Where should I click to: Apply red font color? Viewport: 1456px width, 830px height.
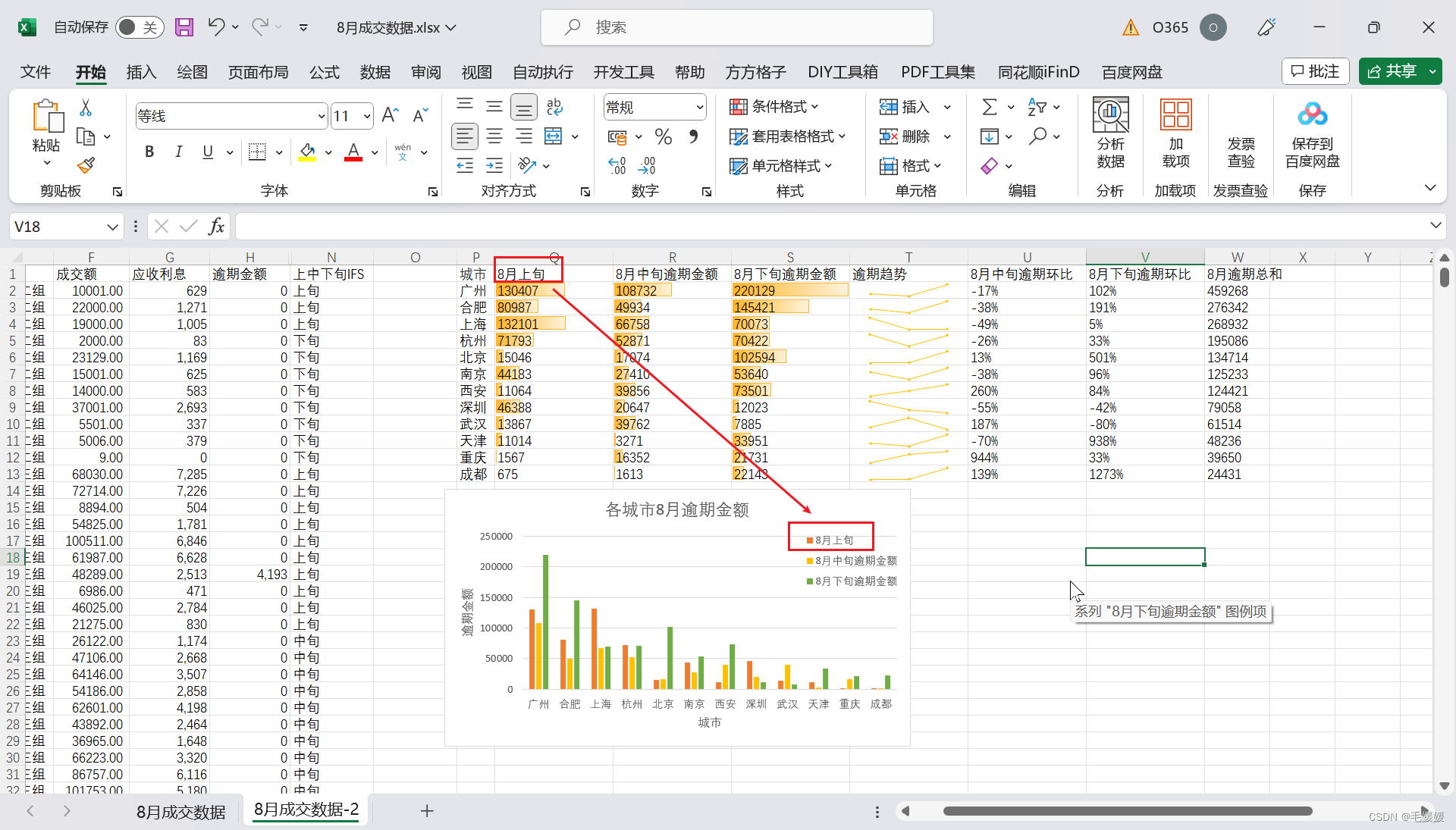[353, 152]
